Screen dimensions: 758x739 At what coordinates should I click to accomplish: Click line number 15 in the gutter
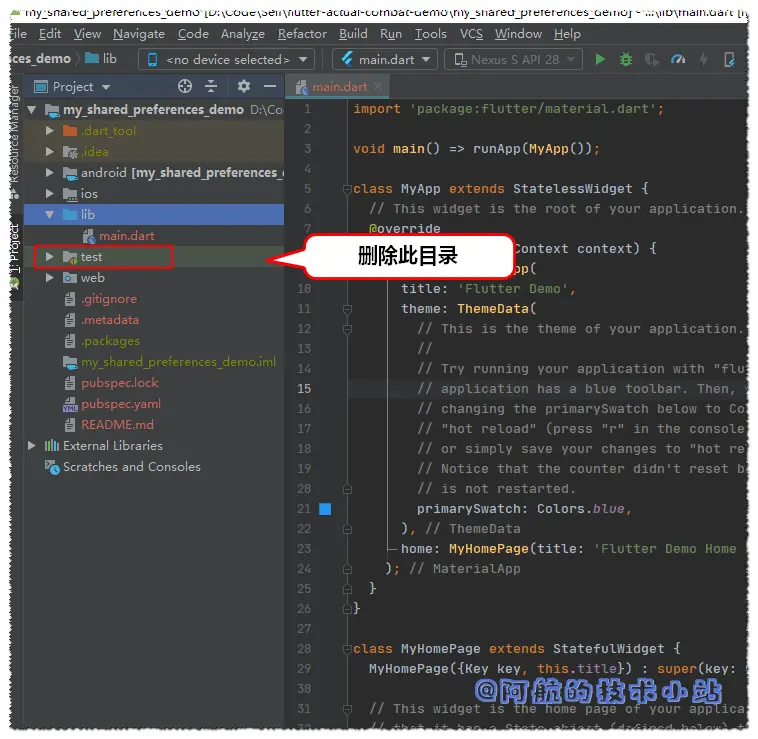(304, 389)
